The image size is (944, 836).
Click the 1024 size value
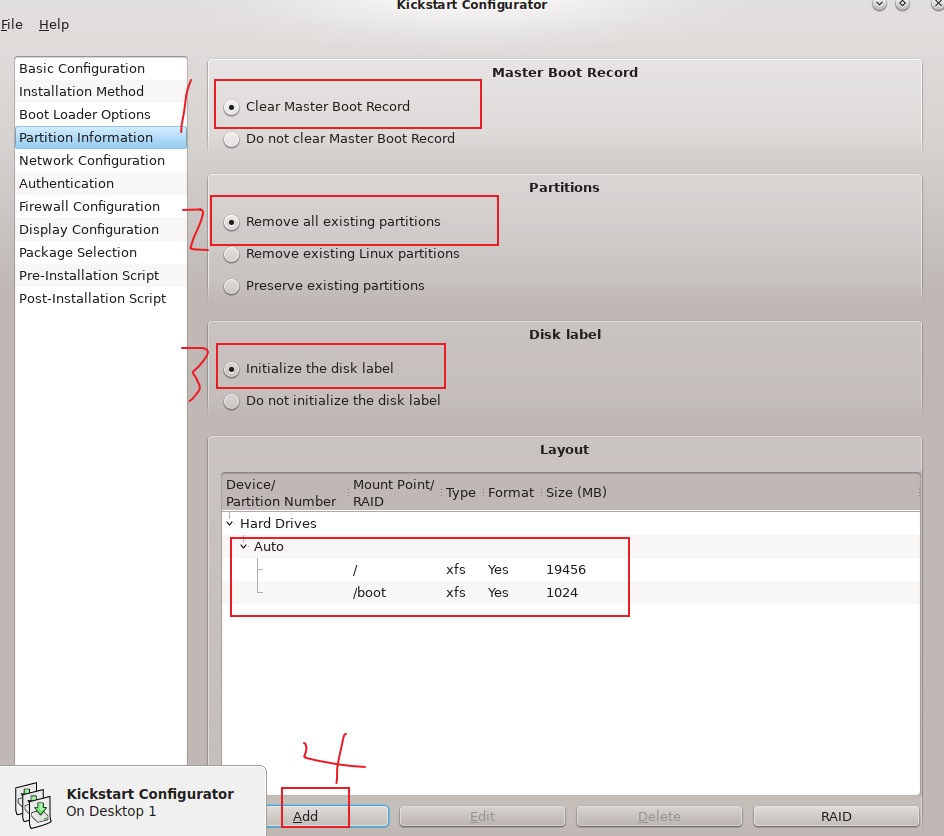click(x=562, y=593)
